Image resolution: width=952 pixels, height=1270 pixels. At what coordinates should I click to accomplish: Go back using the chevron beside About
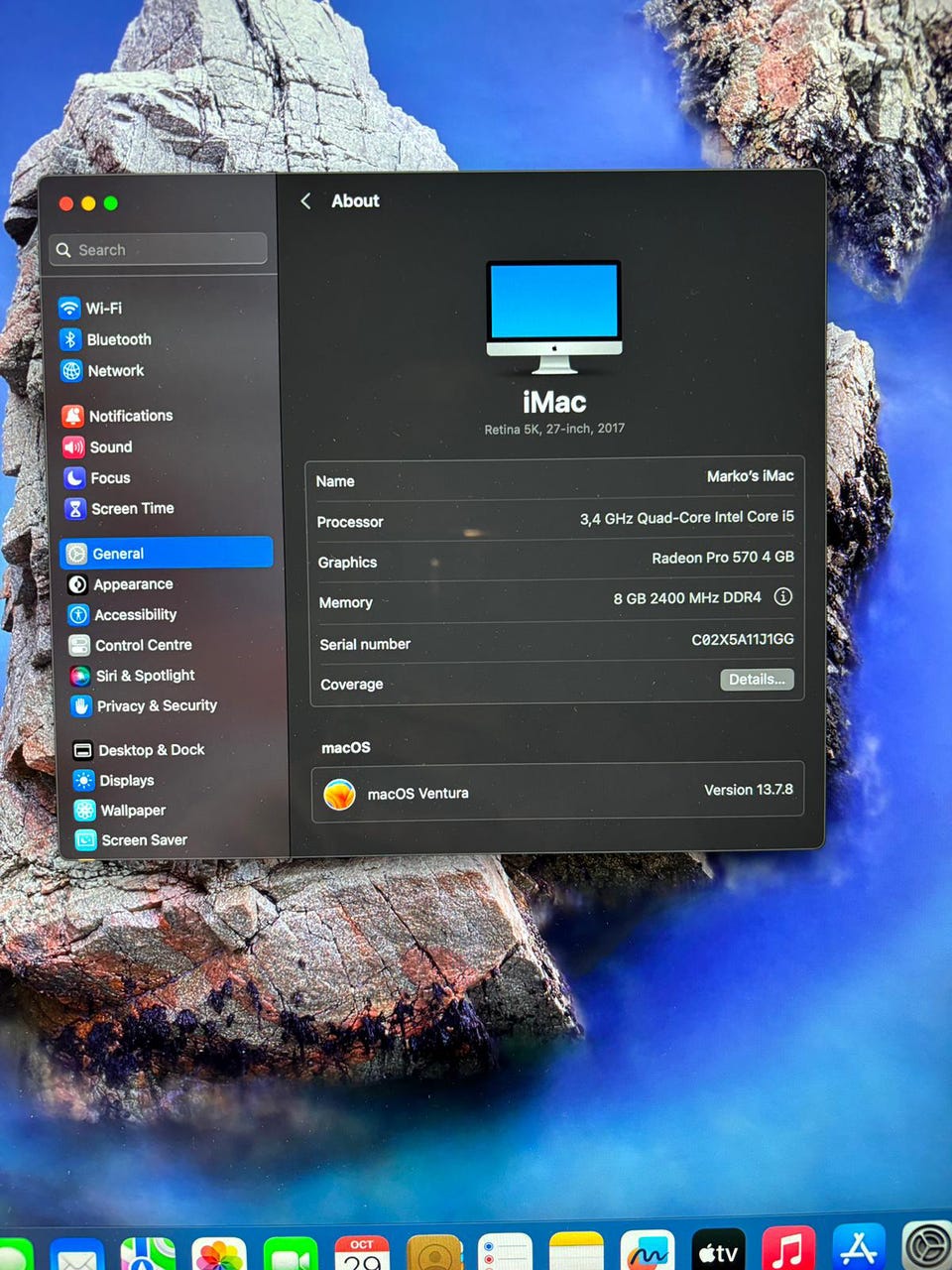[x=305, y=201]
